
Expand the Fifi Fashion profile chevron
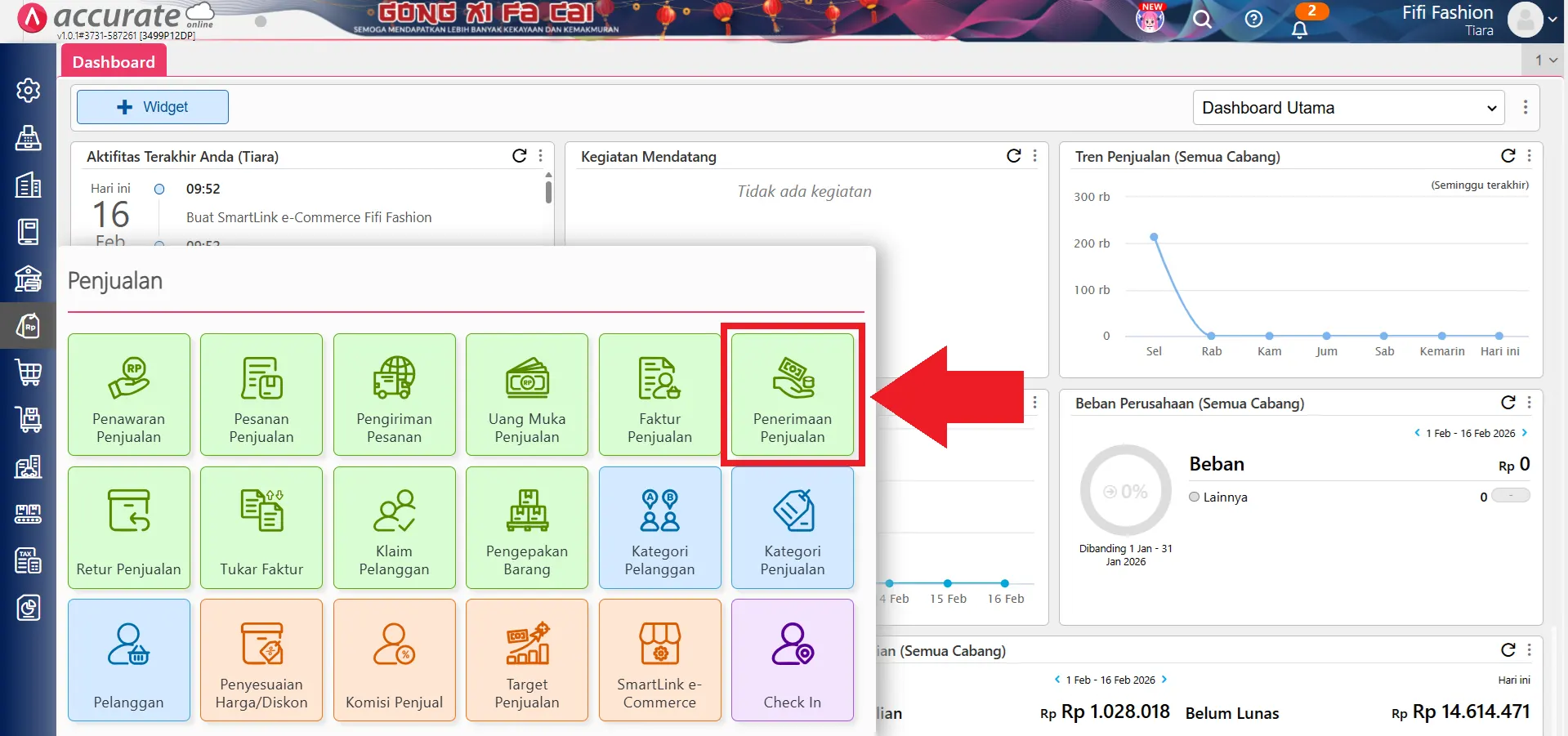[1551, 20]
